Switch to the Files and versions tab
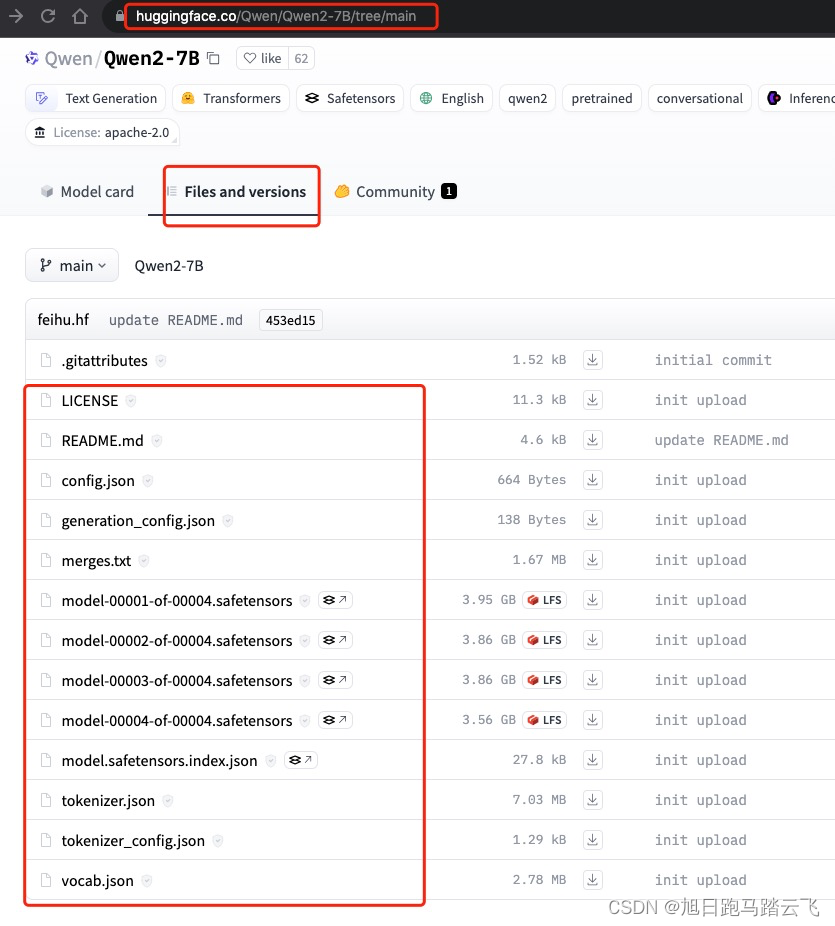Image resolution: width=835 pixels, height=926 pixels. coord(236,192)
